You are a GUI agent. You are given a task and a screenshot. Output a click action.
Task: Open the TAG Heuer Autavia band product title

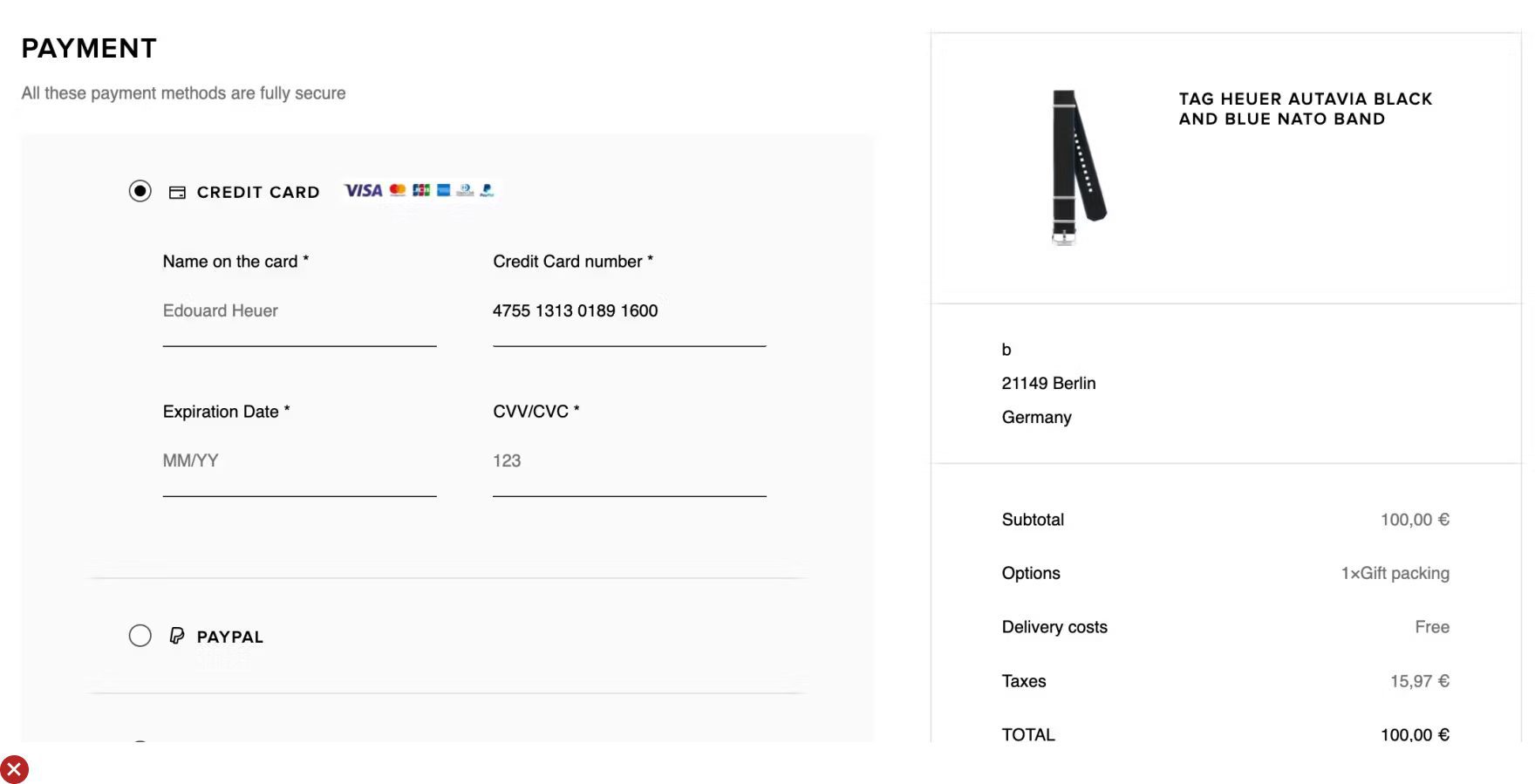point(1305,109)
